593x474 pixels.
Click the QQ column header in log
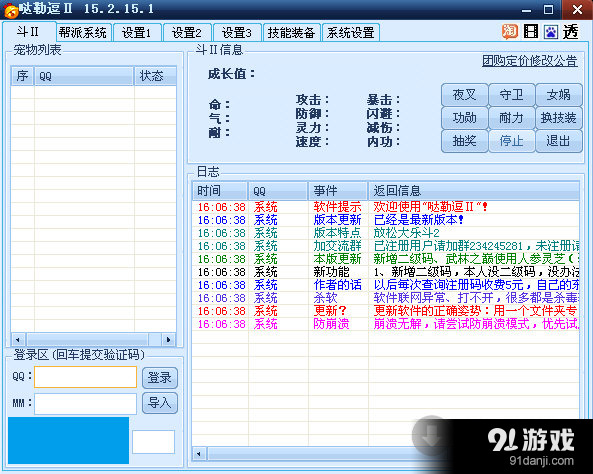[278, 191]
